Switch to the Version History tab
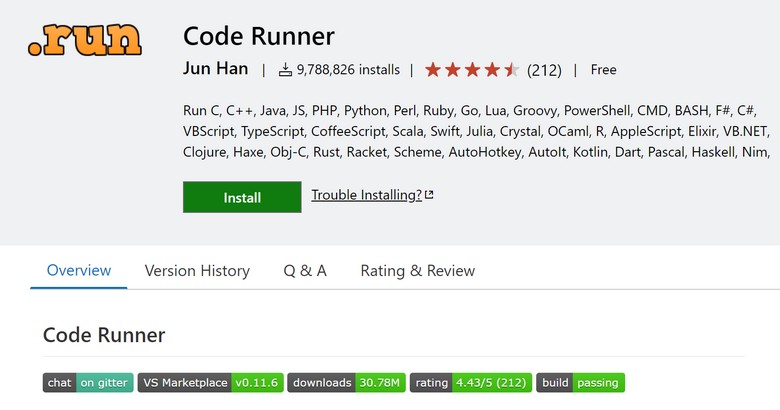Image resolution: width=780 pixels, height=410 pixels. click(197, 271)
